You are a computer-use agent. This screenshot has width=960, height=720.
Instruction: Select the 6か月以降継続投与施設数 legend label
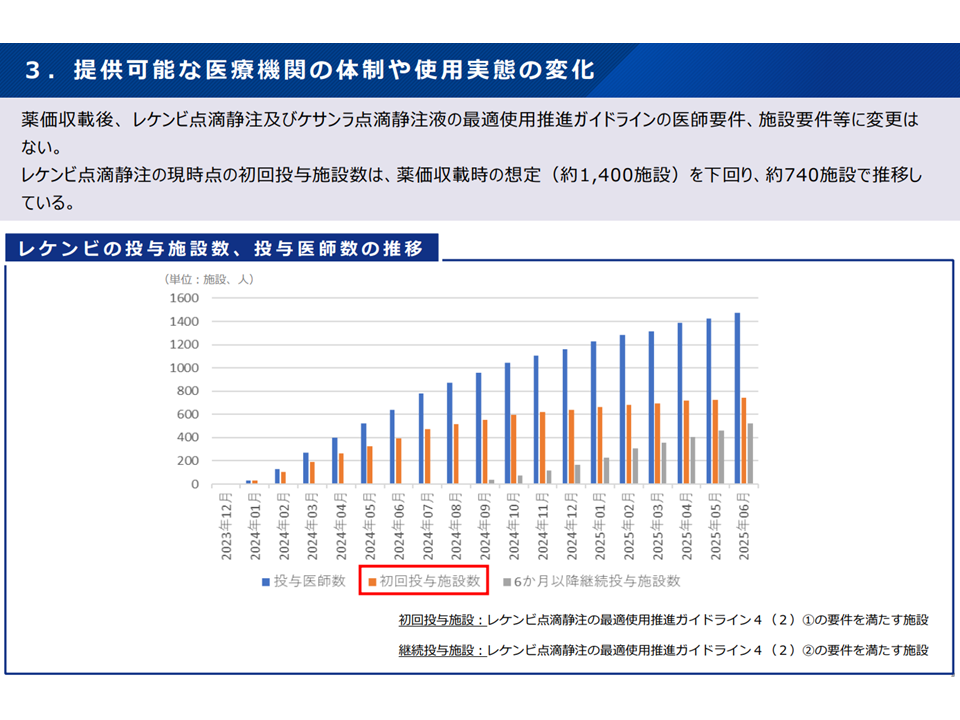pyautogui.click(x=597, y=581)
